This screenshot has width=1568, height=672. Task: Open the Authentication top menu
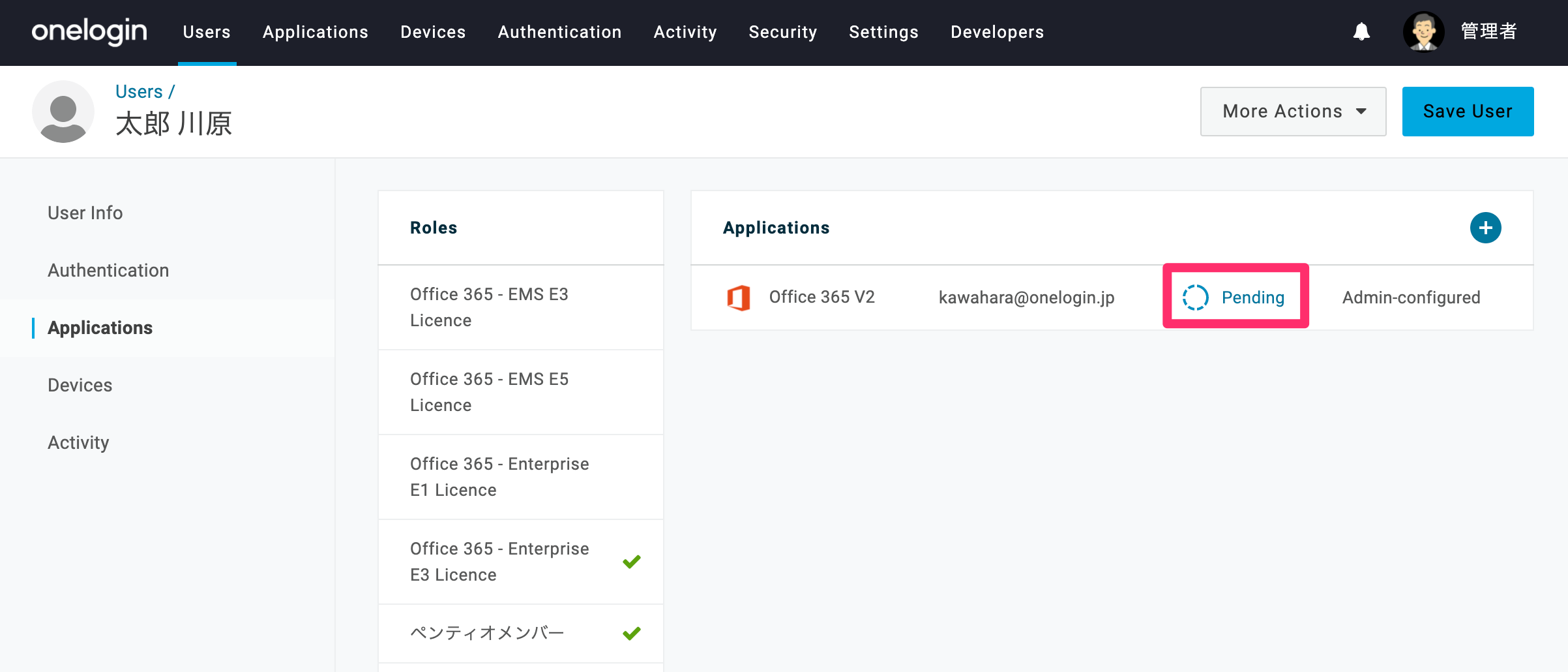559,32
